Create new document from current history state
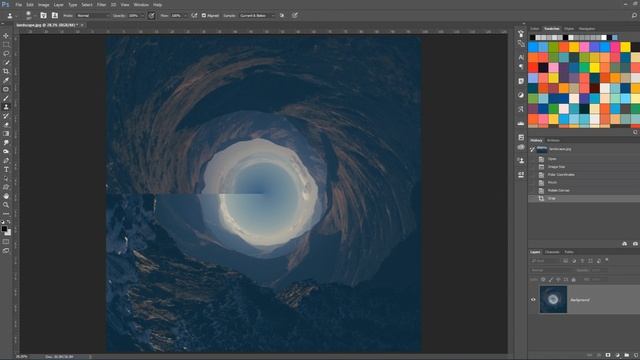 pyautogui.click(x=624, y=244)
